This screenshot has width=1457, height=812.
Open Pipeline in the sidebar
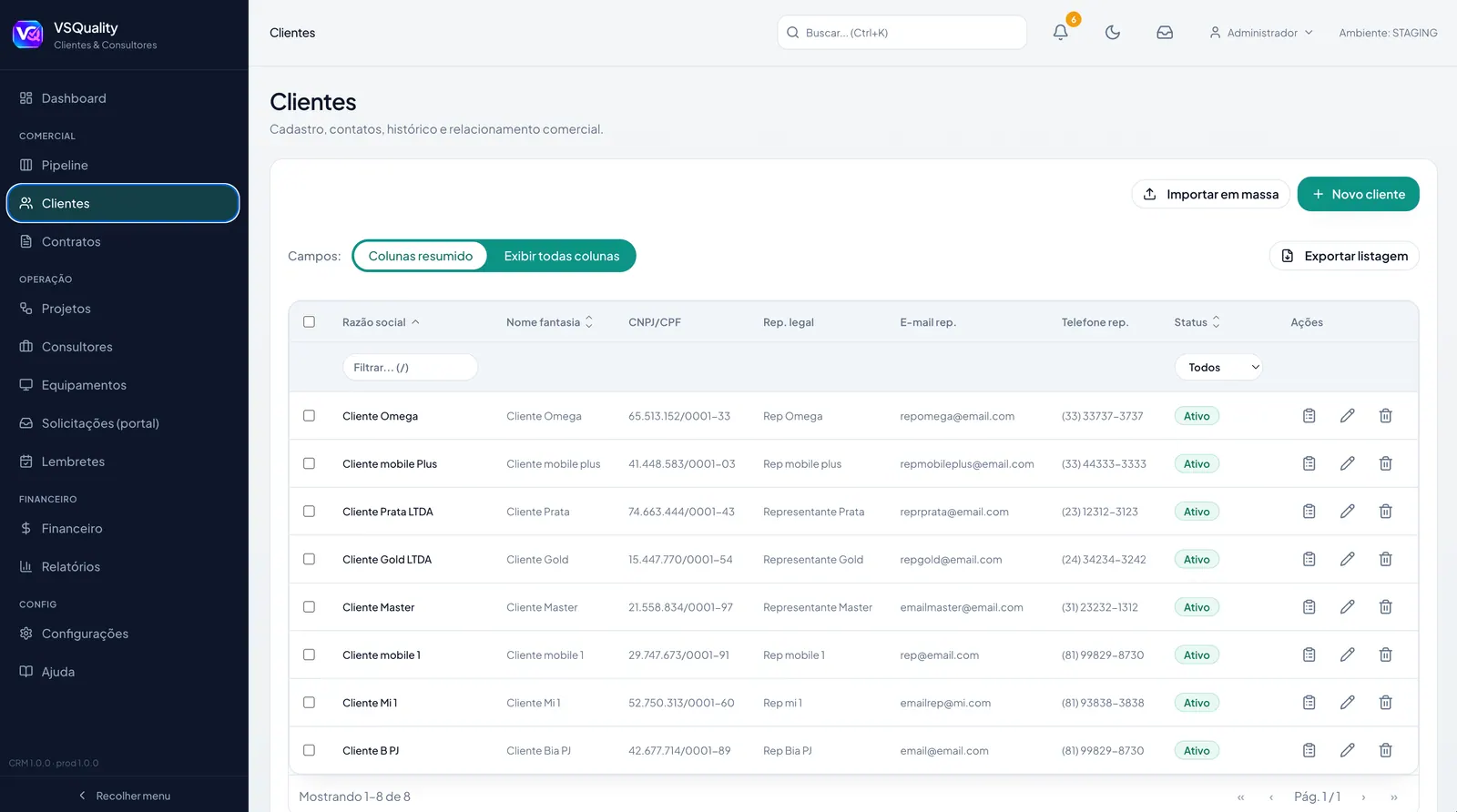pyautogui.click(x=123, y=165)
